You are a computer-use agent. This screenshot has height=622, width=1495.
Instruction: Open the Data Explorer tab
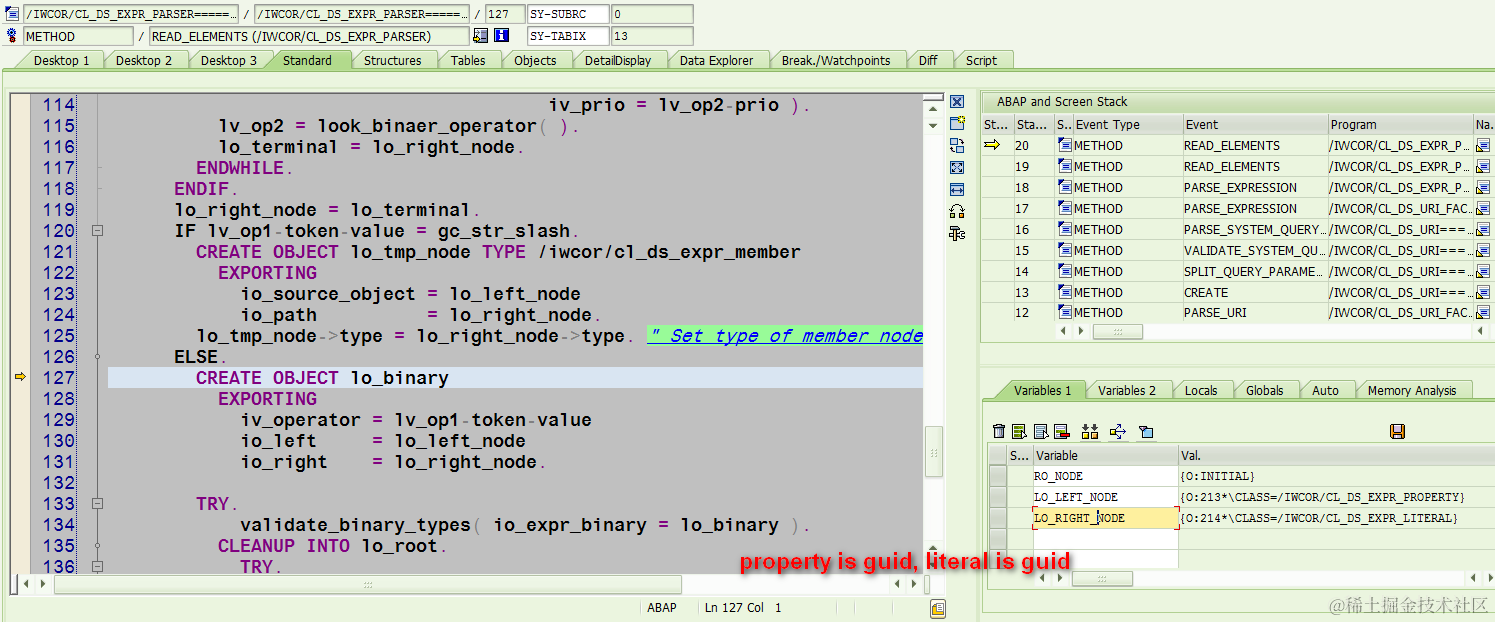point(716,60)
